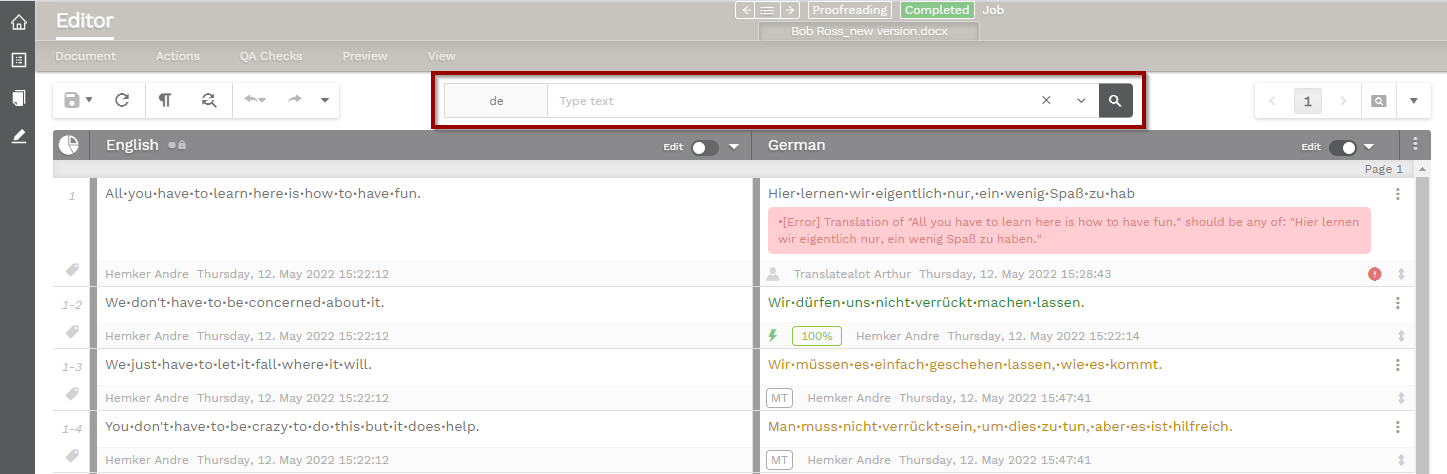Open the QA Checks menu
This screenshot has height=474, width=1447.
point(270,56)
